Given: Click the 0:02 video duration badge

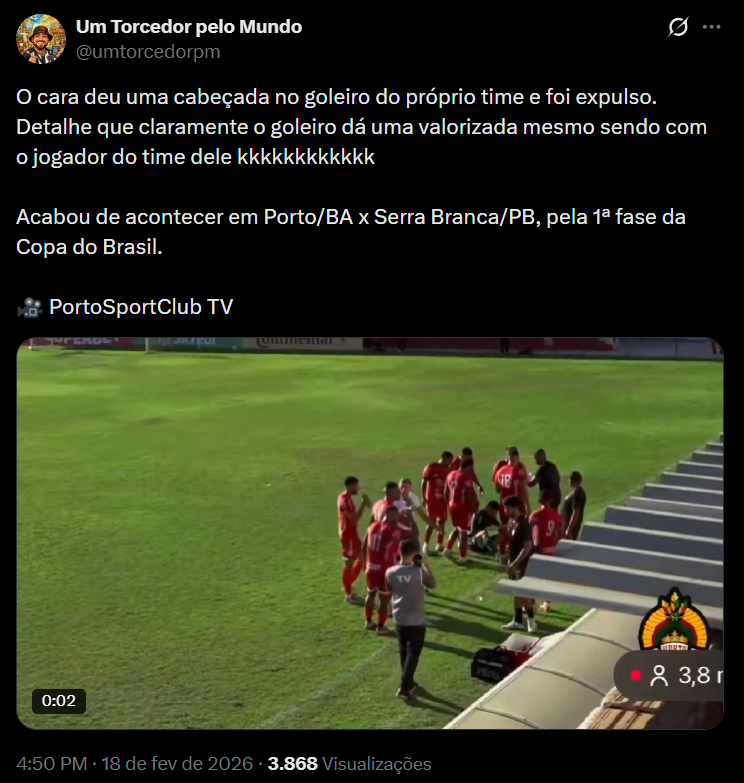Looking at the screenshot, I should (59, 701).
